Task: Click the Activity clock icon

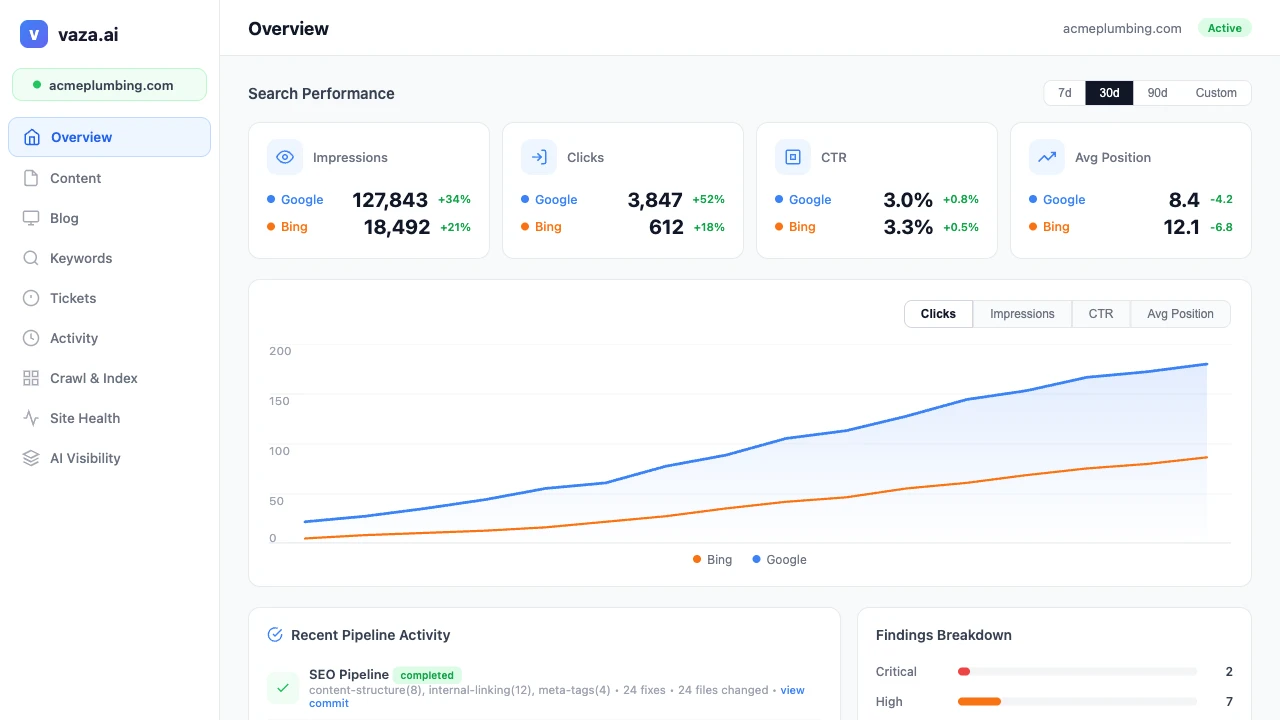Action: [x=31, y=338]
